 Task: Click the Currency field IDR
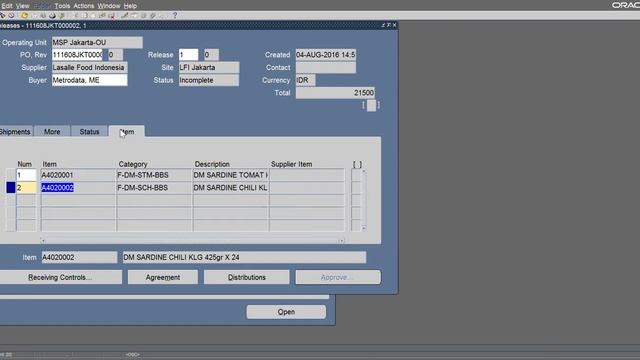pyautogui.click(x=305, y=80)
